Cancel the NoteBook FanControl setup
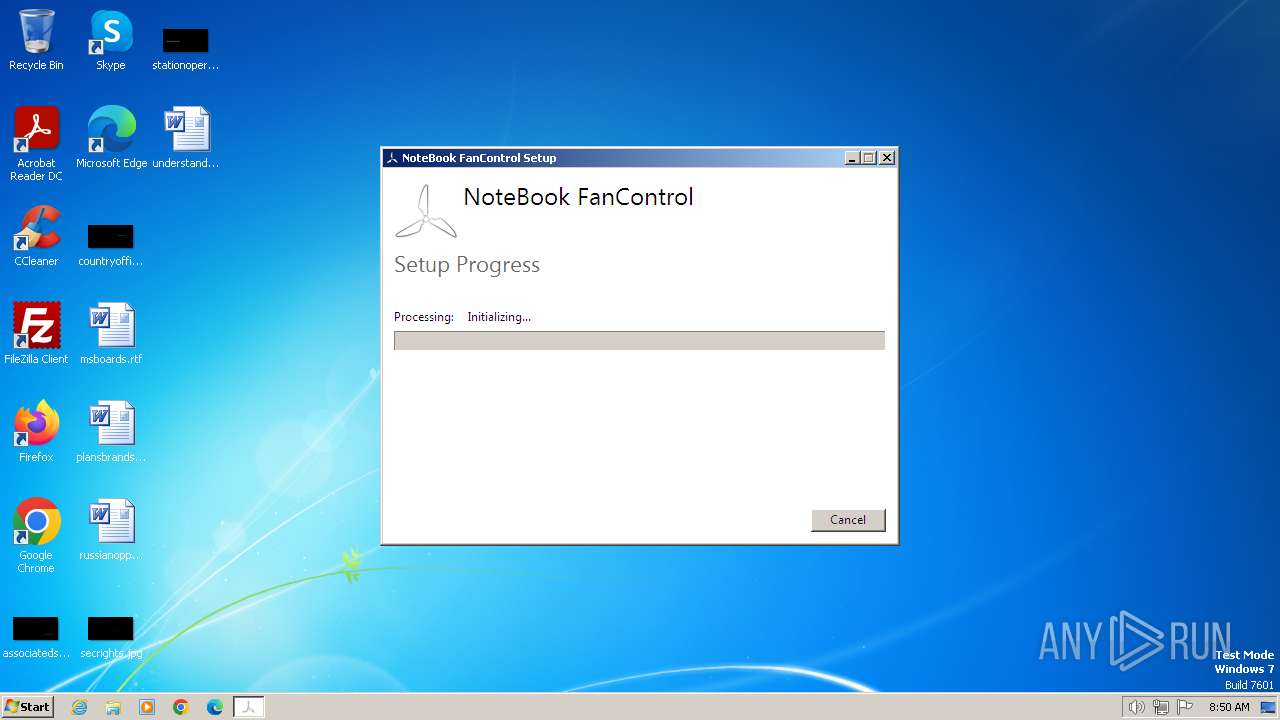The image size is (1280, 720). click(848, 520)
